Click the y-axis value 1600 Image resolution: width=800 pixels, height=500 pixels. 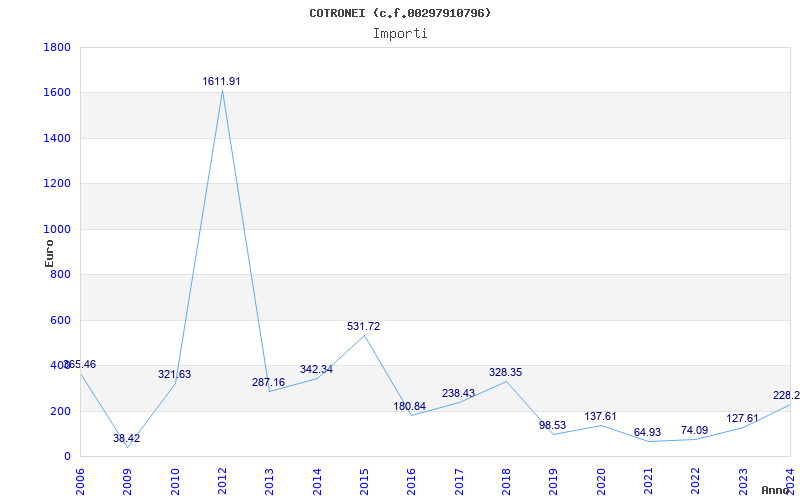[57, 93]
